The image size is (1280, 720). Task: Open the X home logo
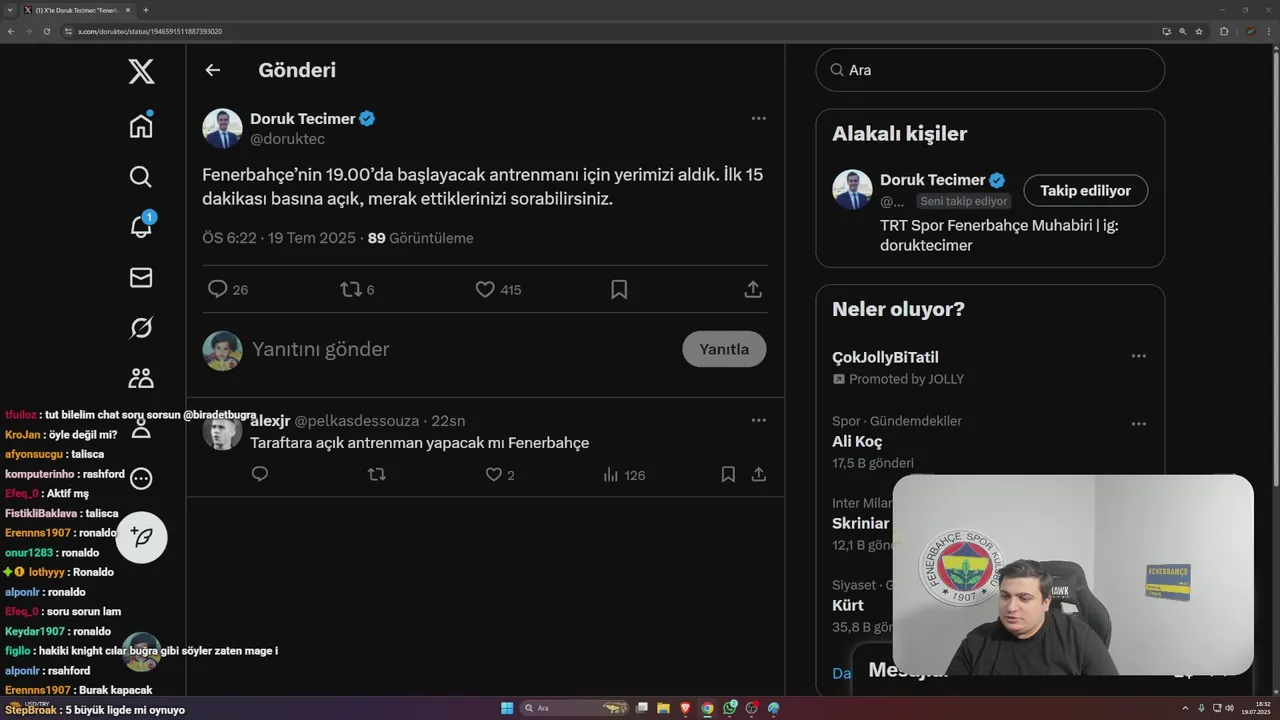[141, 71]
